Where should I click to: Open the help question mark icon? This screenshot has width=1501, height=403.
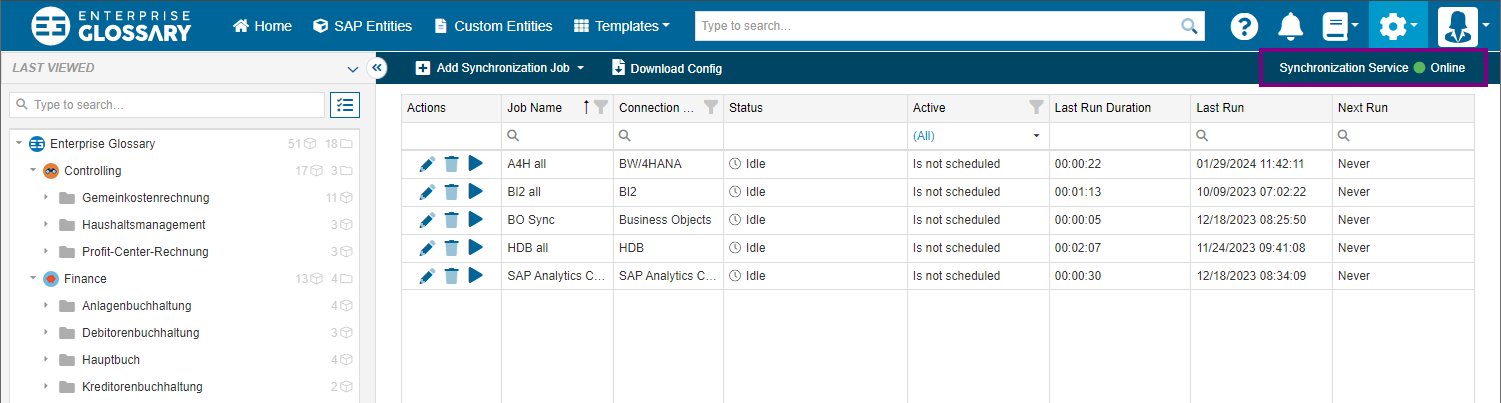[1243, 26]
